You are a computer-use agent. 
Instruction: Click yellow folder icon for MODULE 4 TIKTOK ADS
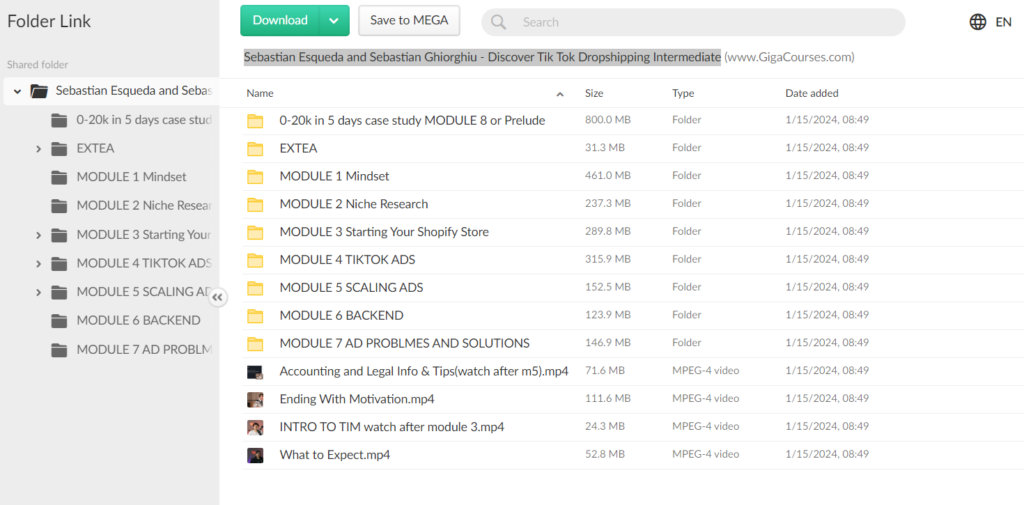[x=255, y=260]
